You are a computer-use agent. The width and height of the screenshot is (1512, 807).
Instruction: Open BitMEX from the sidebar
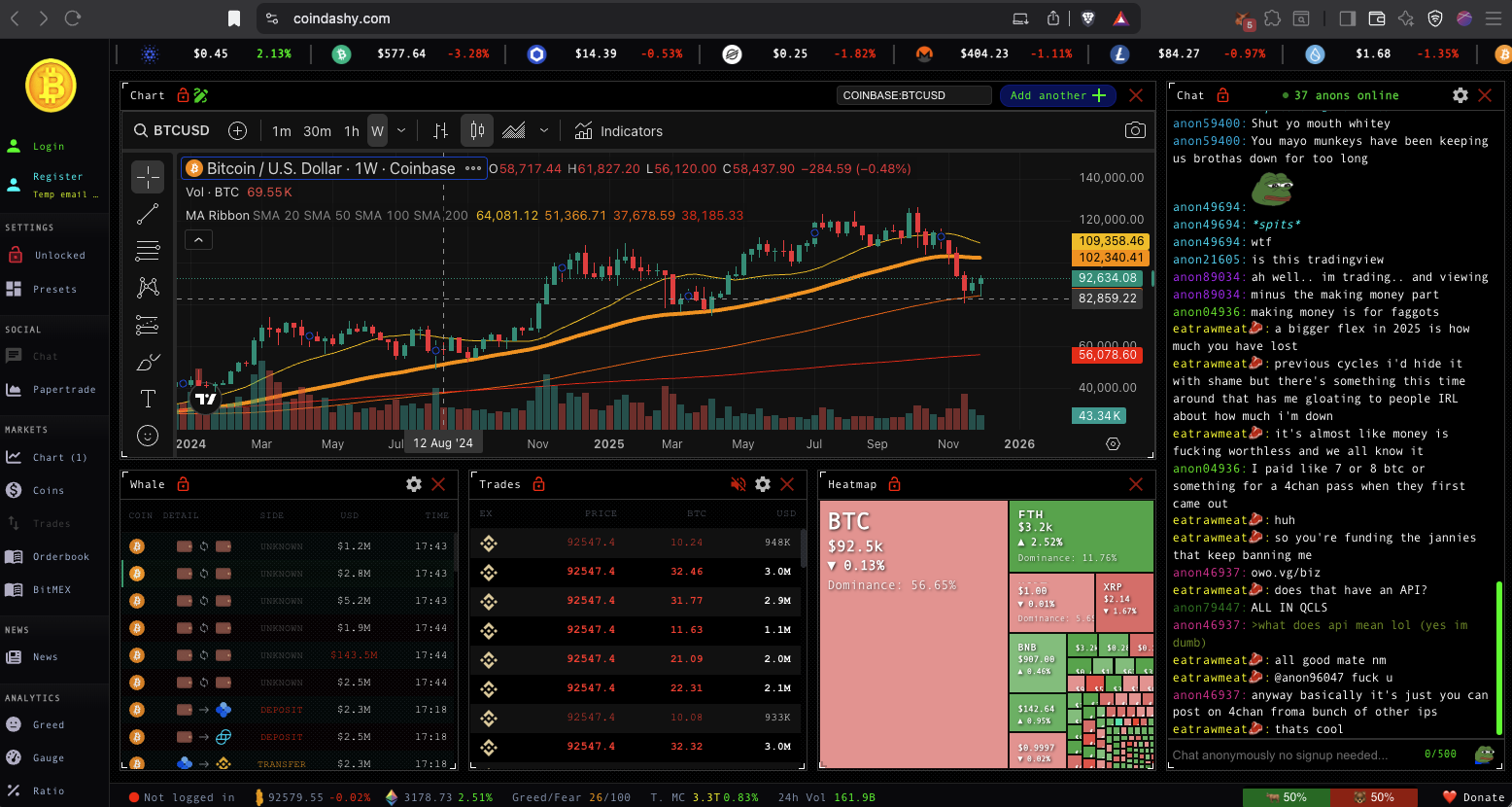click(x=39, y=590)
